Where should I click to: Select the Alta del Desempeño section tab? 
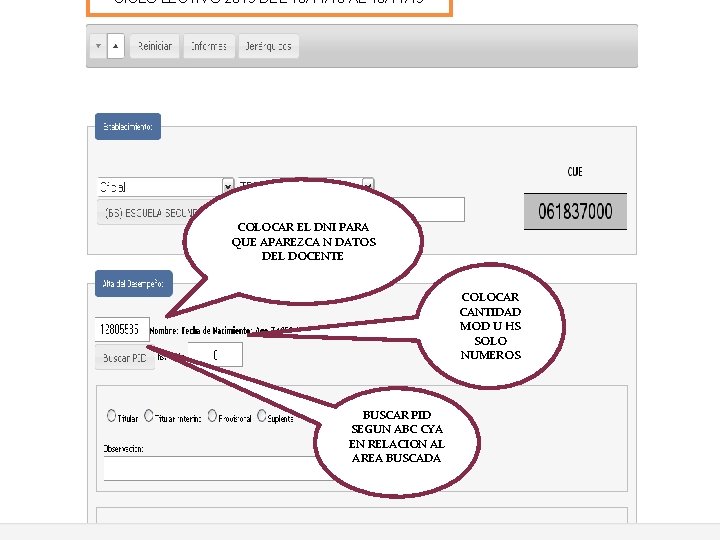pyautogui.click(x=134, y=283)
